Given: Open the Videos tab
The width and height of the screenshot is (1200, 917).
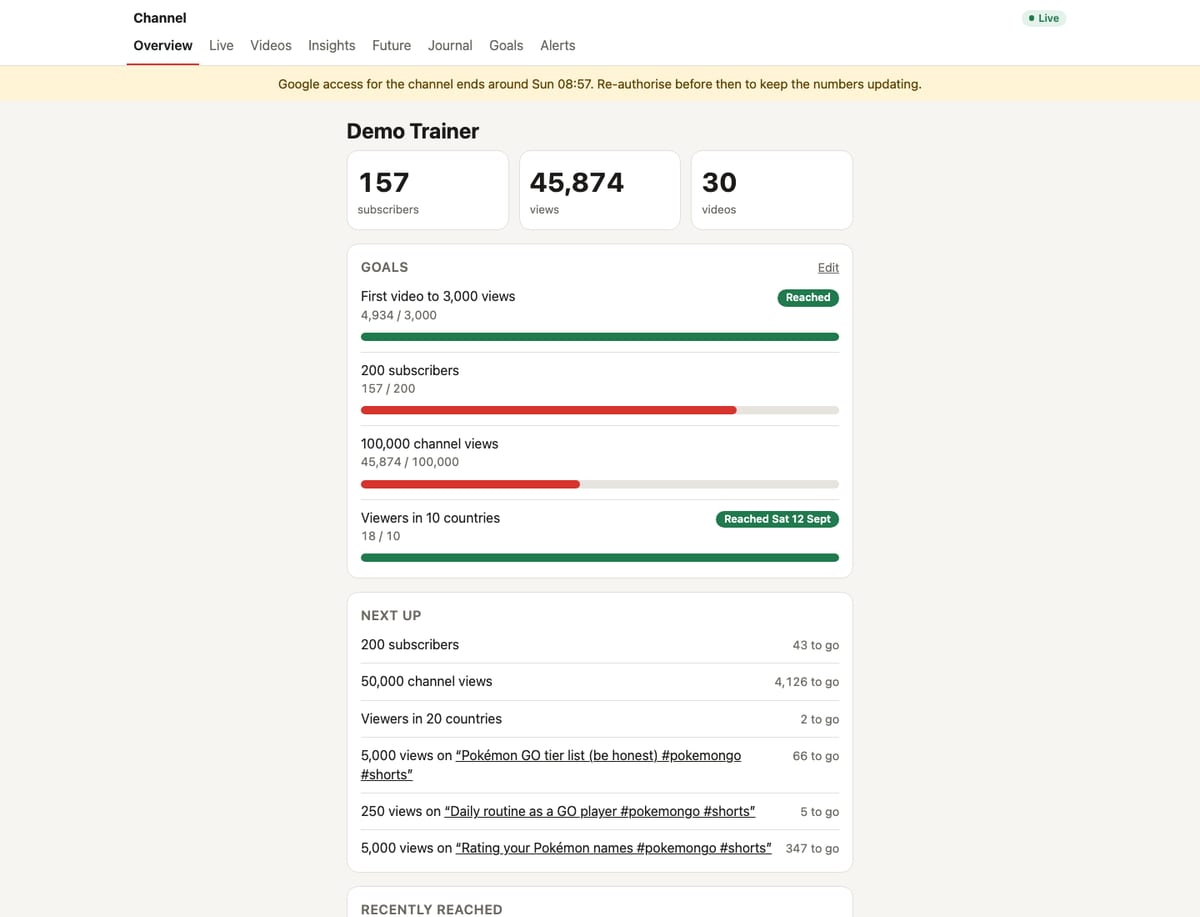Looking at the screenshot, I should pos(271,46).
